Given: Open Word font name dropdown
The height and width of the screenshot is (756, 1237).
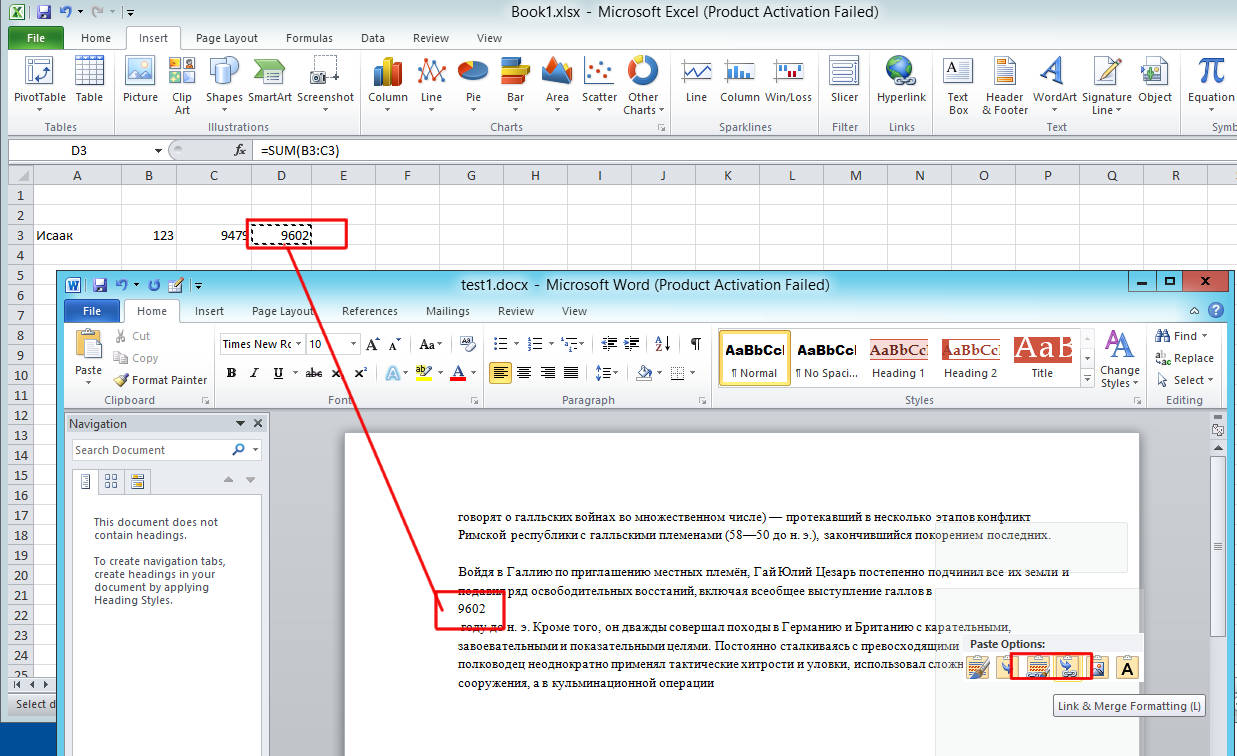Looking at the screenshot, I should pos(298,344).
